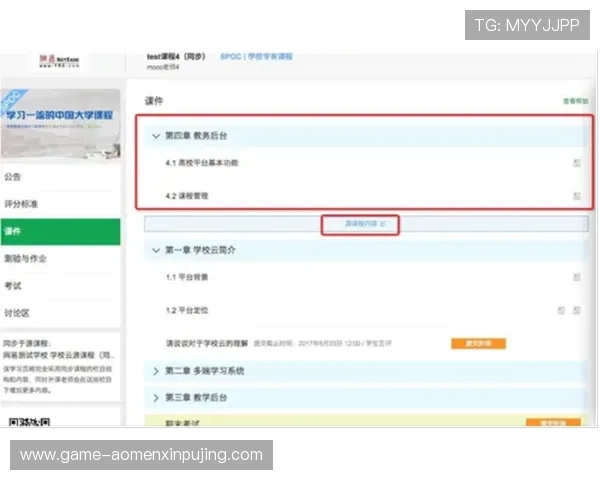Click the 查看帮助 link

click(x=576, y=101)
